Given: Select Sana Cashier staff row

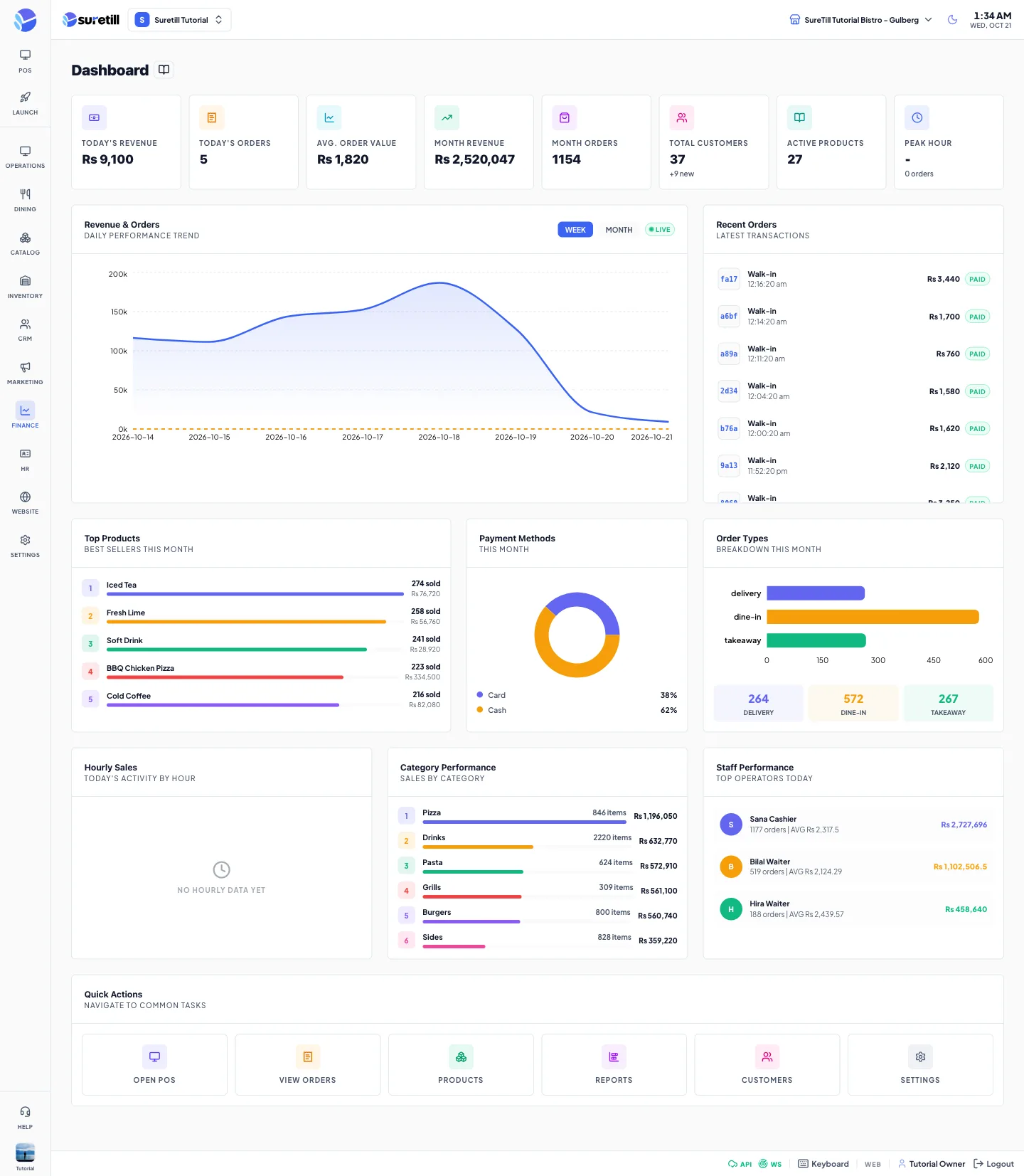Looking at the screenshot, I should (x=853, y=825).
